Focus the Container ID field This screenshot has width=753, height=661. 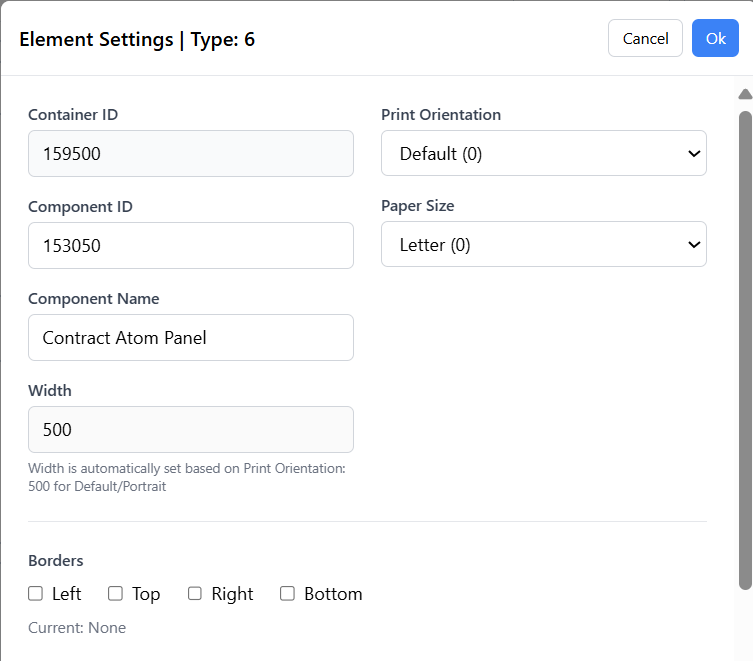190,153
